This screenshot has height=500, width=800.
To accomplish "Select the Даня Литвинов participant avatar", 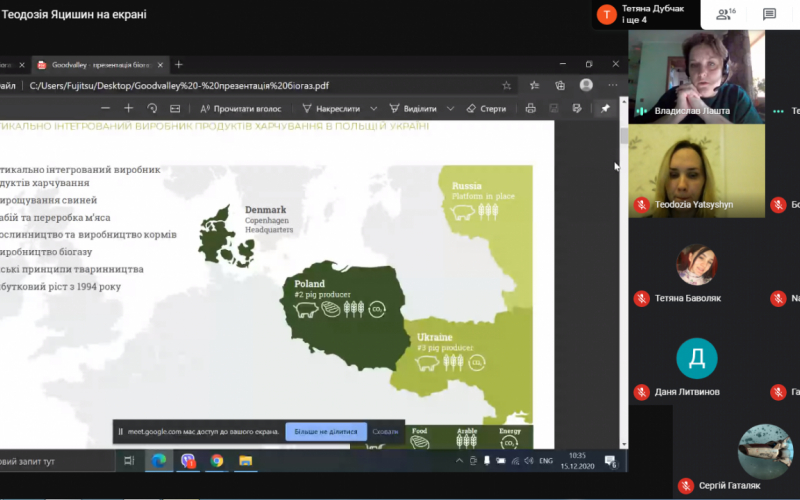I will pos(696,358).
